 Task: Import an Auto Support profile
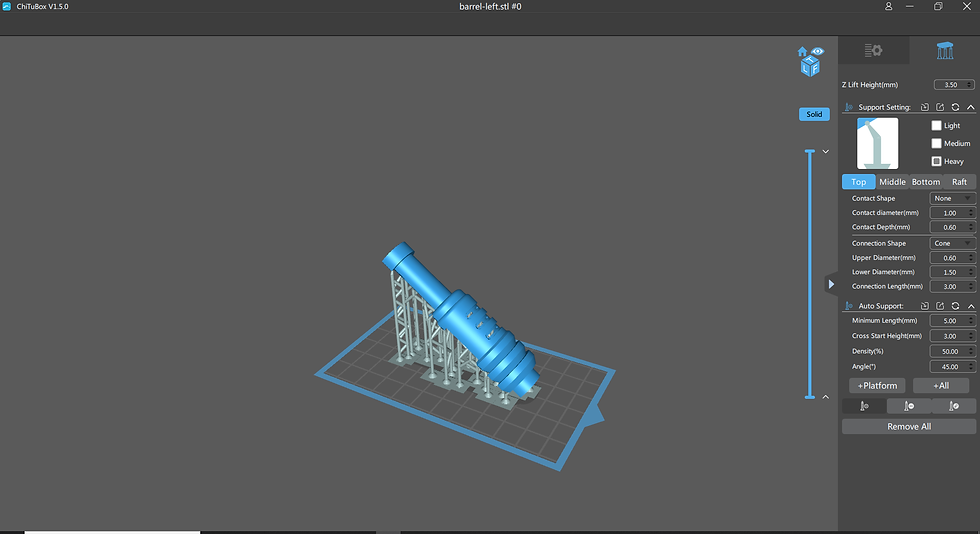tap(924, 306)
